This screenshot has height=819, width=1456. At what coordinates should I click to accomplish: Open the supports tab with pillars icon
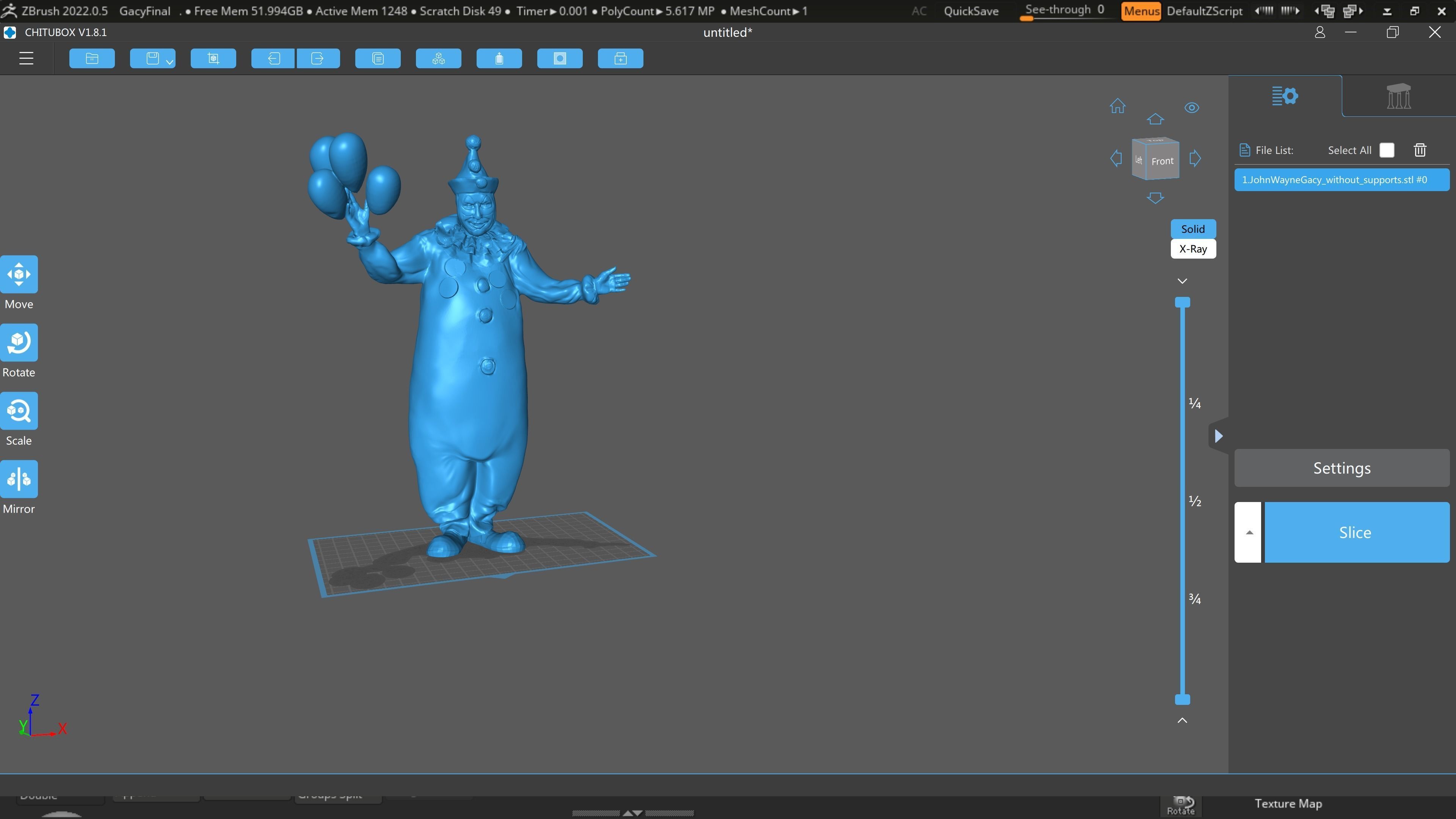[x=1399, y=96]
